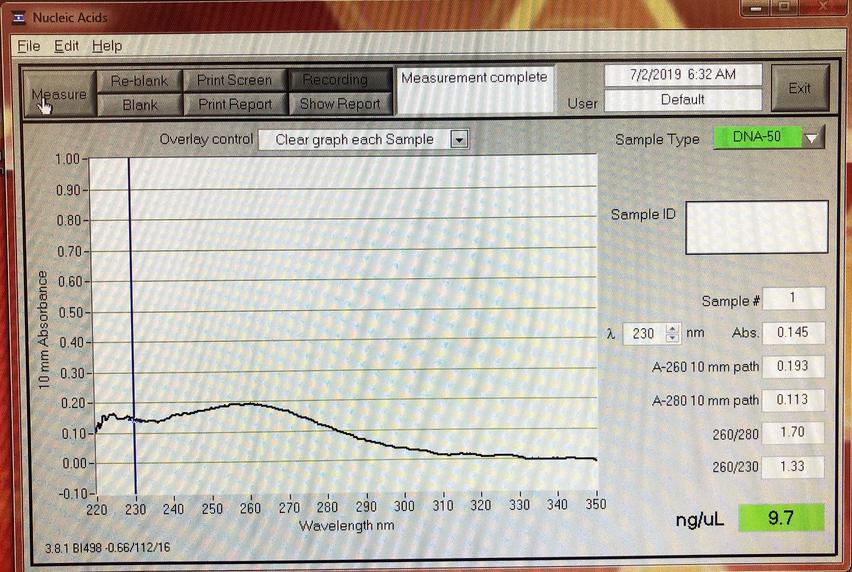Click the Print Report button
This screenshot has height=572, width=852.
pyautogui.click(x=234, y=104)
